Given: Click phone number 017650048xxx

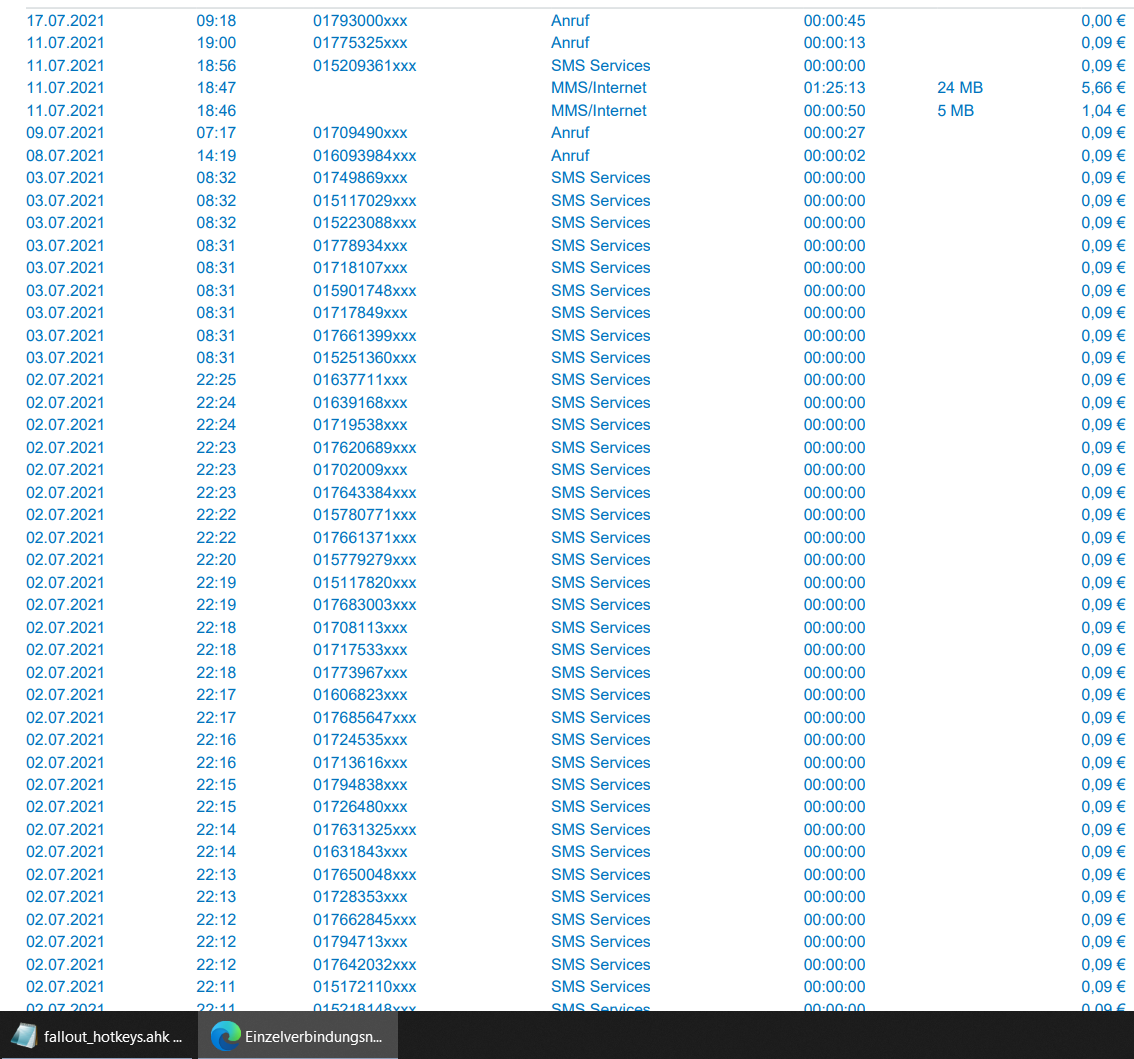Looking at the screenshot, I should pyautogui.click(x=364, y=874).
